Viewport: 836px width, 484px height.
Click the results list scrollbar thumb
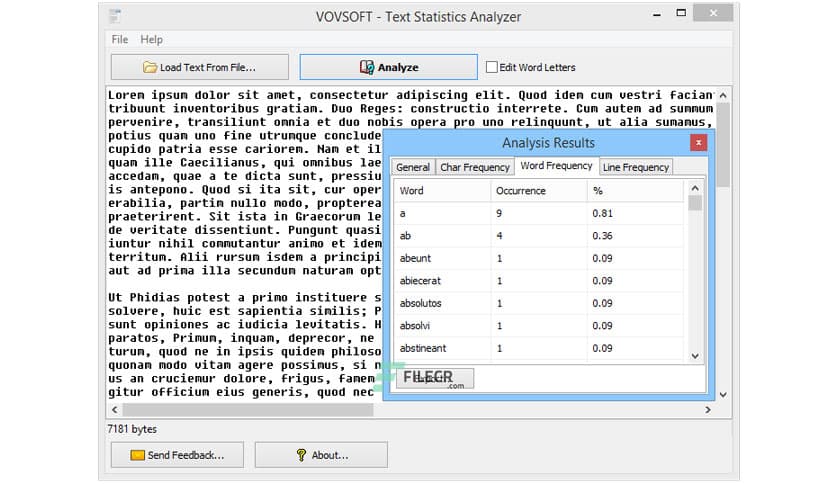(x=695, y=203)
